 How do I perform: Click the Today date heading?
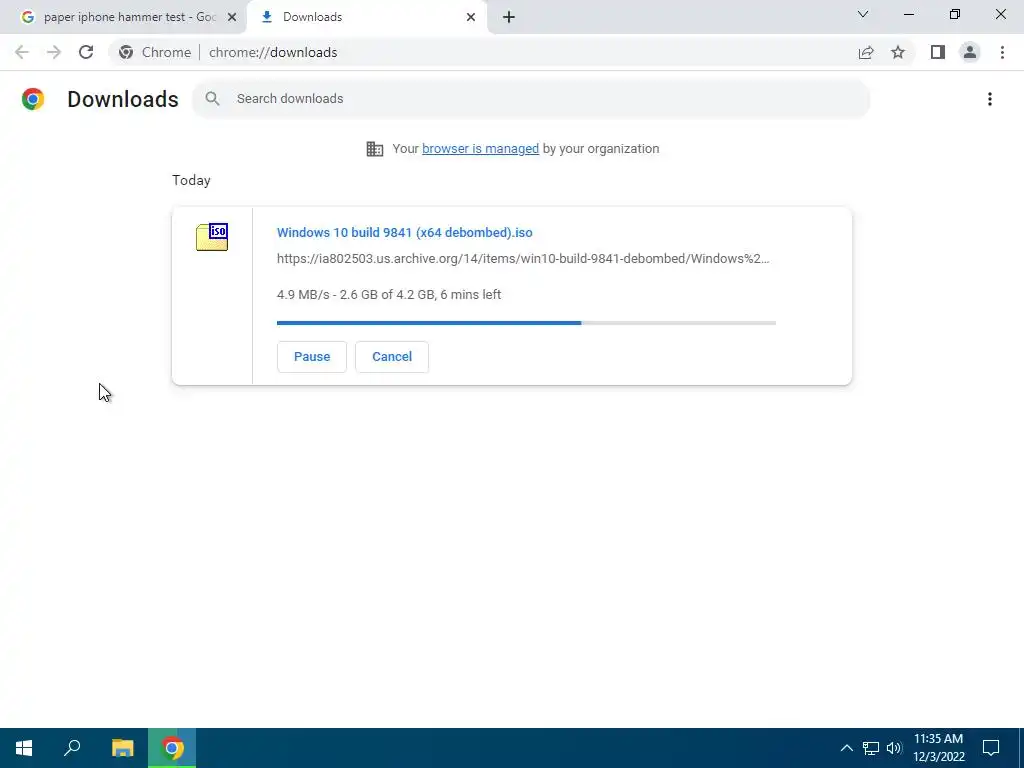(x=191, y=180)
